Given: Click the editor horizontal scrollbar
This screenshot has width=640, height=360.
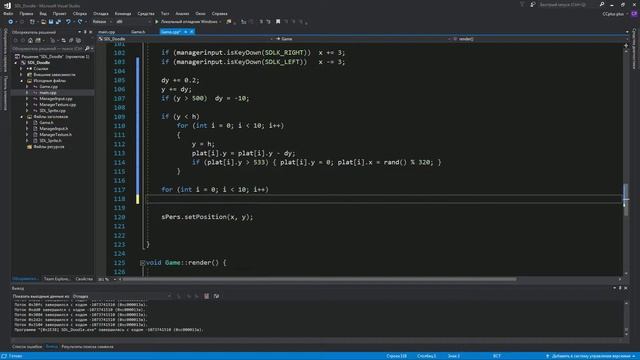Looking at the screenshot, I should (319, 280).
